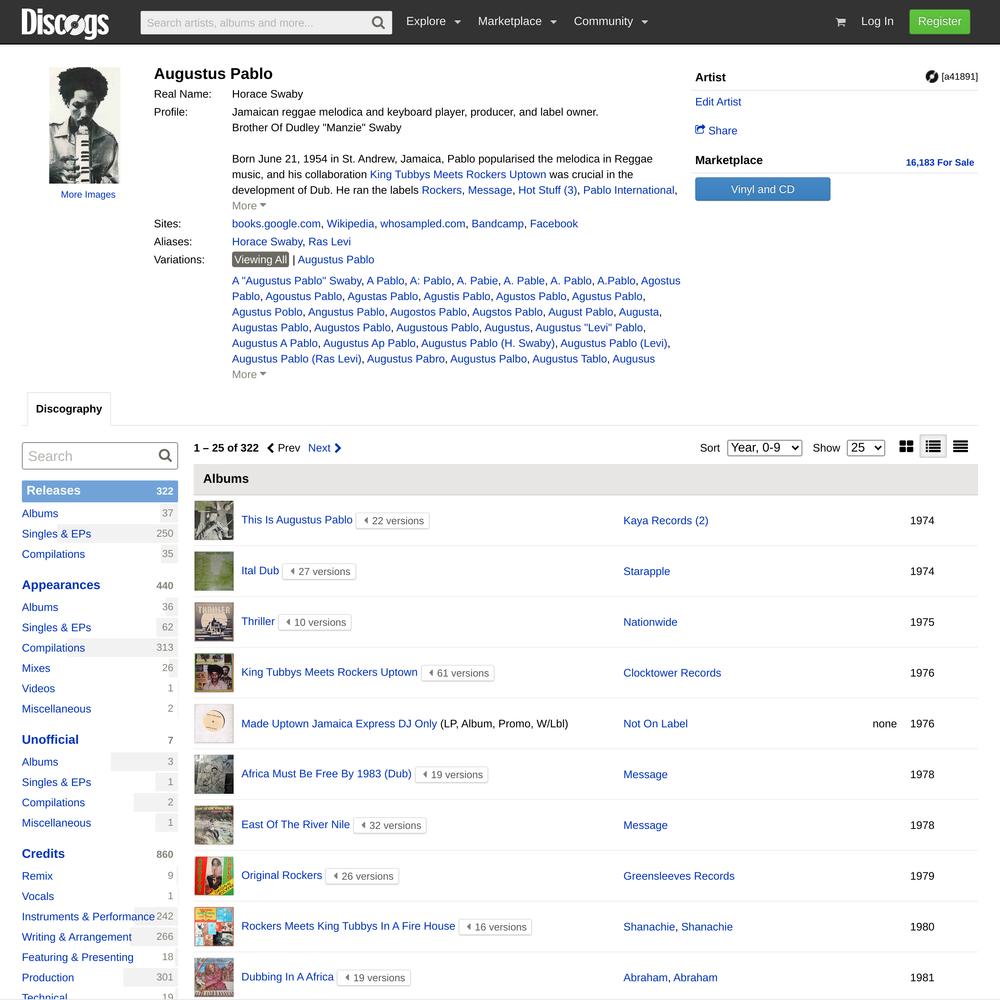1000x1000 pixels.
Task: Expand 22 versions of This Is Augustus Pablo
Action: 393,520
